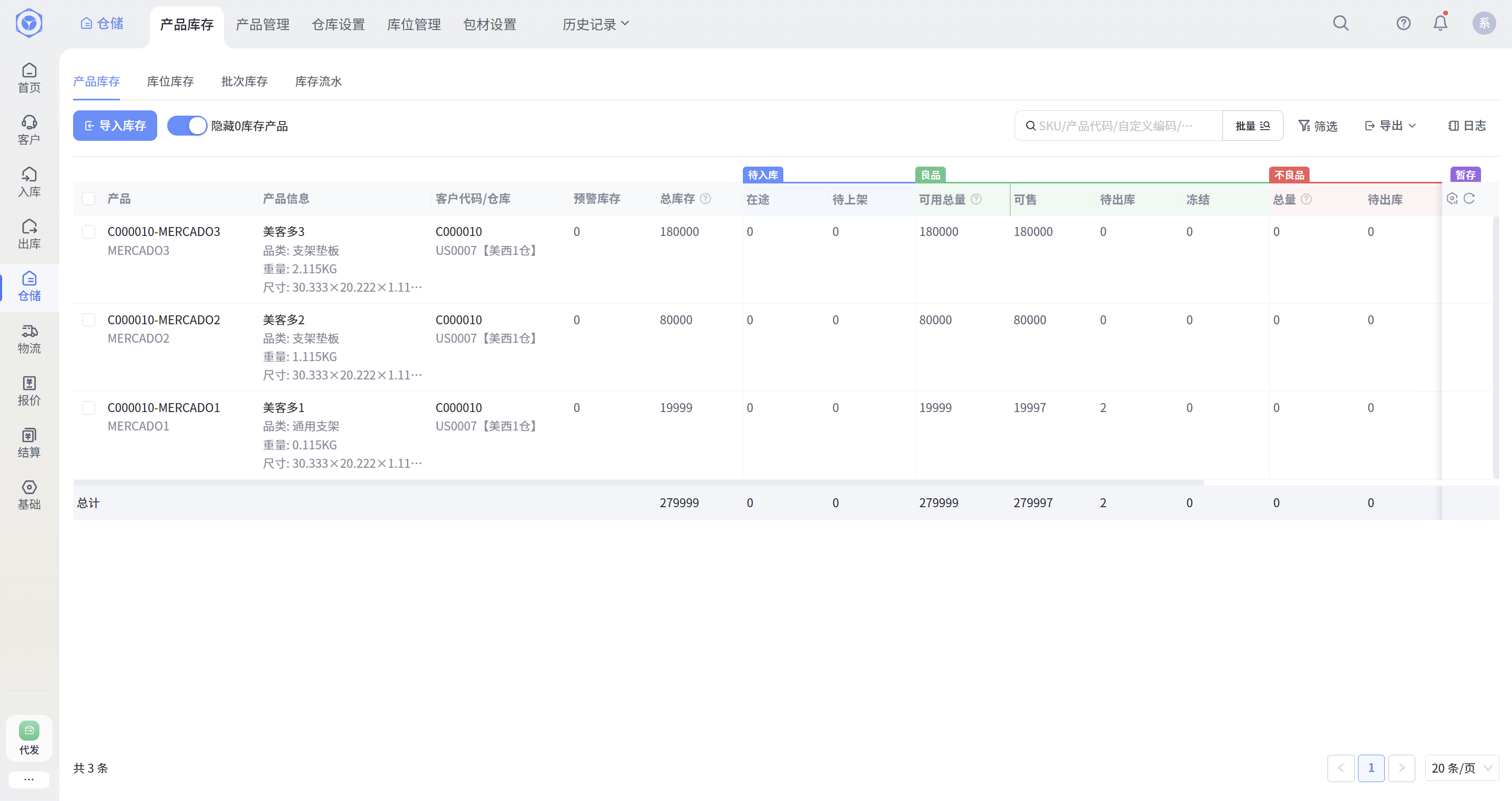Image resolution: width=1512 pixels, height=801 pixels.
Task: Click the more options ellipsis in sidebar
Action: (29, 779)
